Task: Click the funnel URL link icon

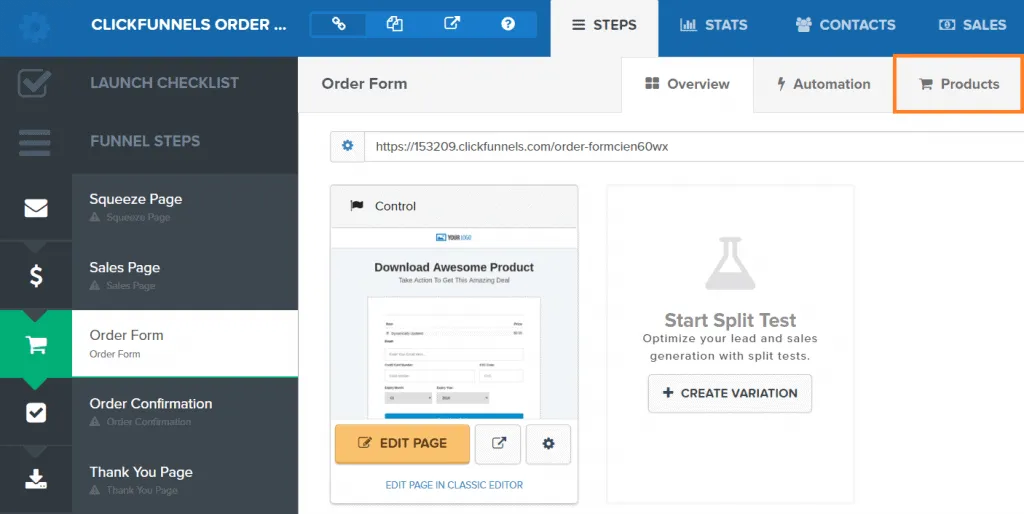Action: coord(338,24)
